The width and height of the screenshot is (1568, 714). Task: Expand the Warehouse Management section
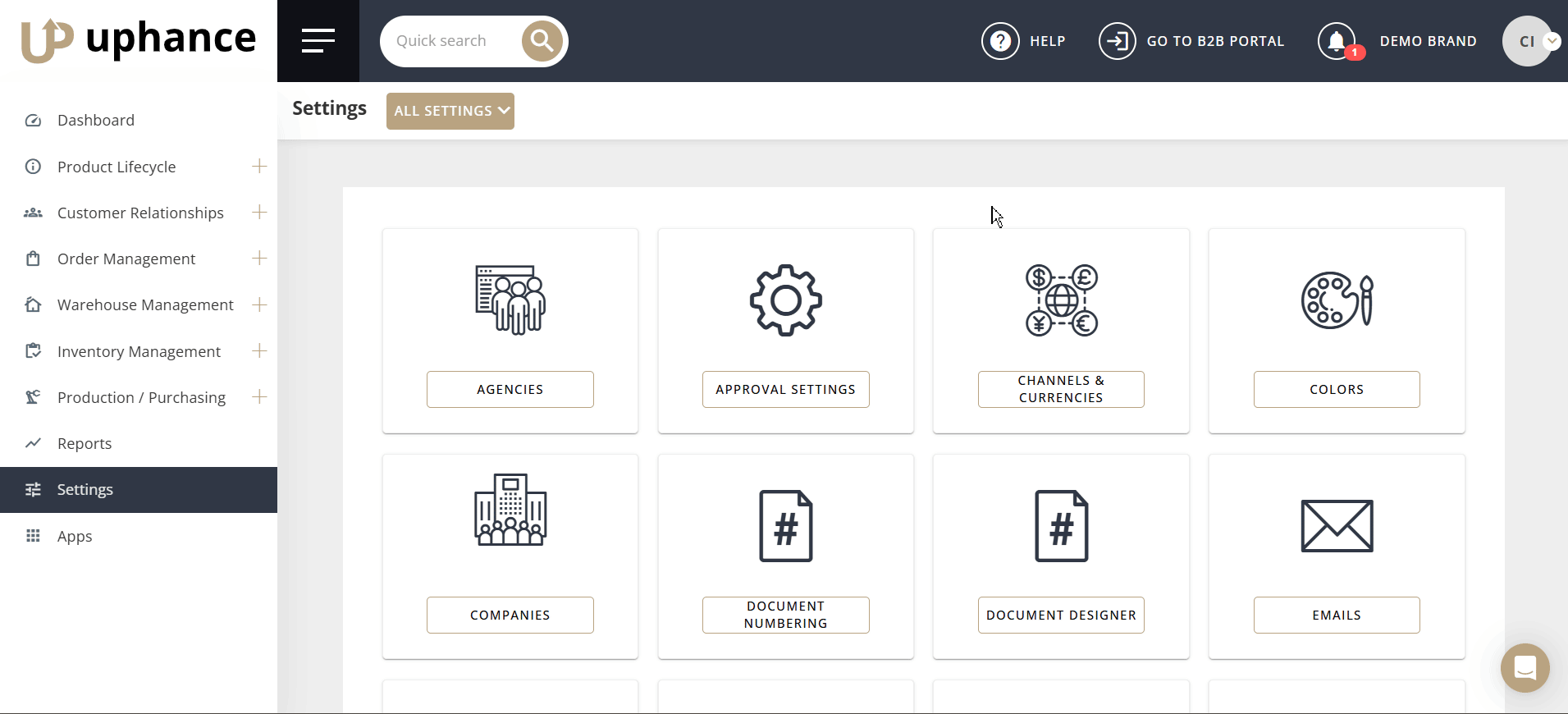pyautogui.click(x=259, y=304)
